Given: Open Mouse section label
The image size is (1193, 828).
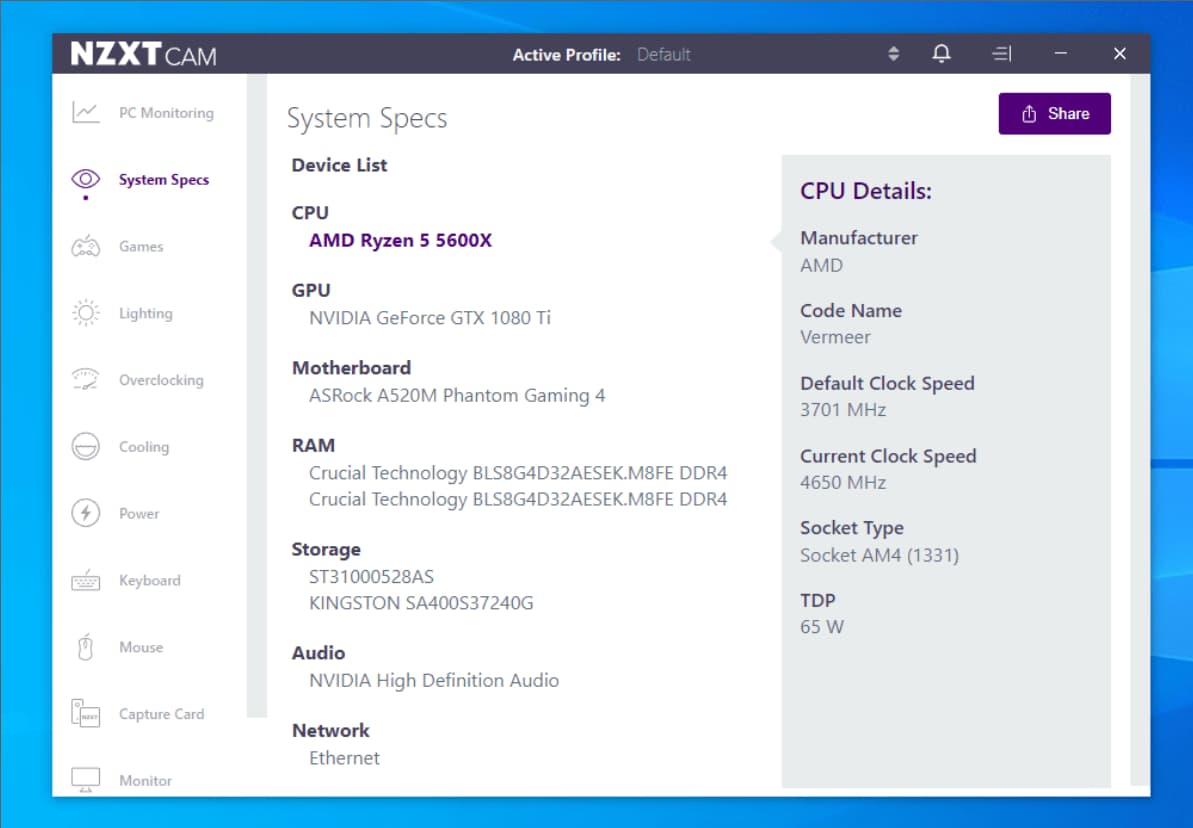Looking at the screenshot, I should click(x=141, y=647).
